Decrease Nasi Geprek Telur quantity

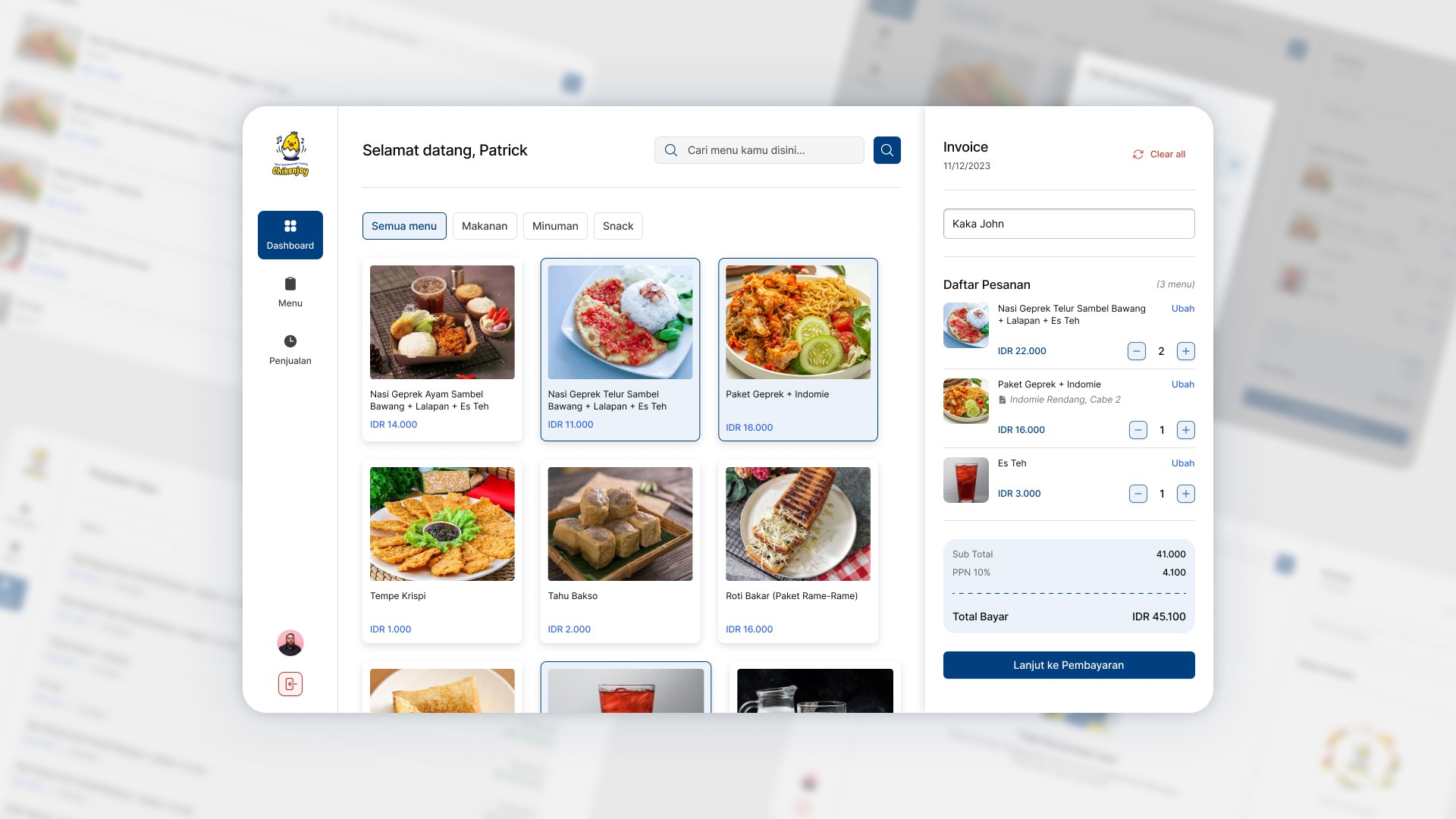click(x=1136, y=351)
